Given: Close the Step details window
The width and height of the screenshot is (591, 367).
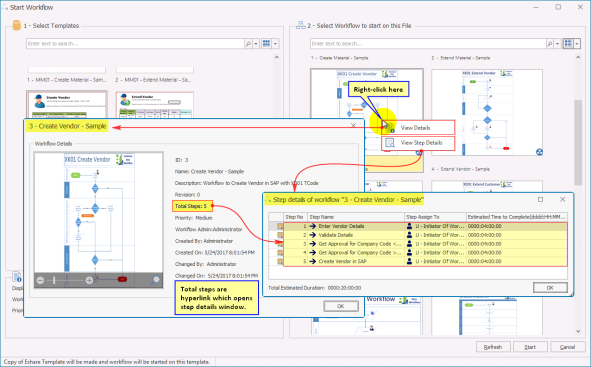Looking at the screenshot, I should [562, 199].
